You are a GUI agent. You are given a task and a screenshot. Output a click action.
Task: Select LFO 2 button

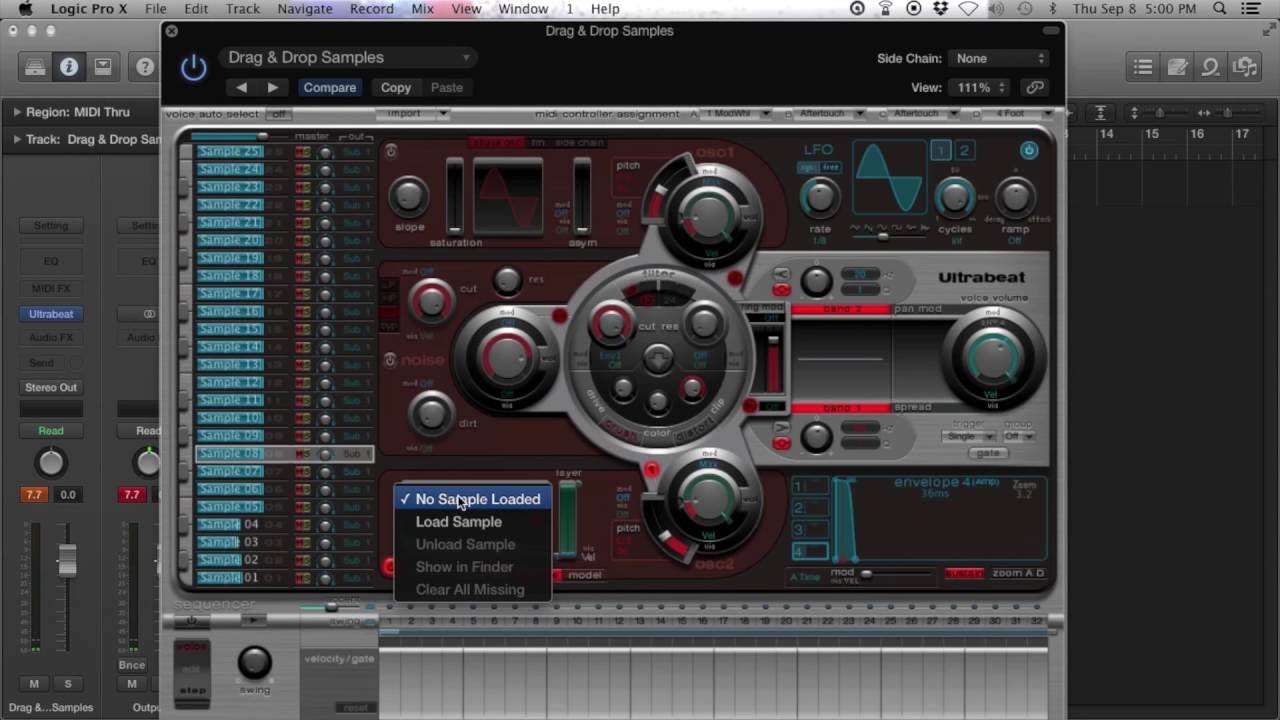point(964,151)
